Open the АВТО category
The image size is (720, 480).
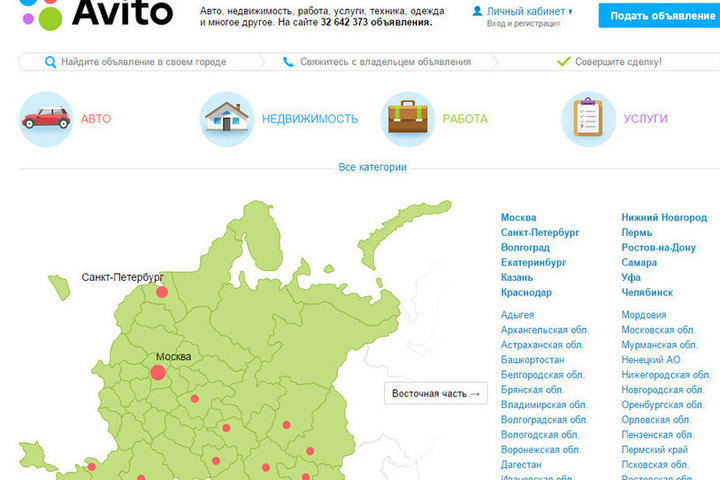coord(96,119)
